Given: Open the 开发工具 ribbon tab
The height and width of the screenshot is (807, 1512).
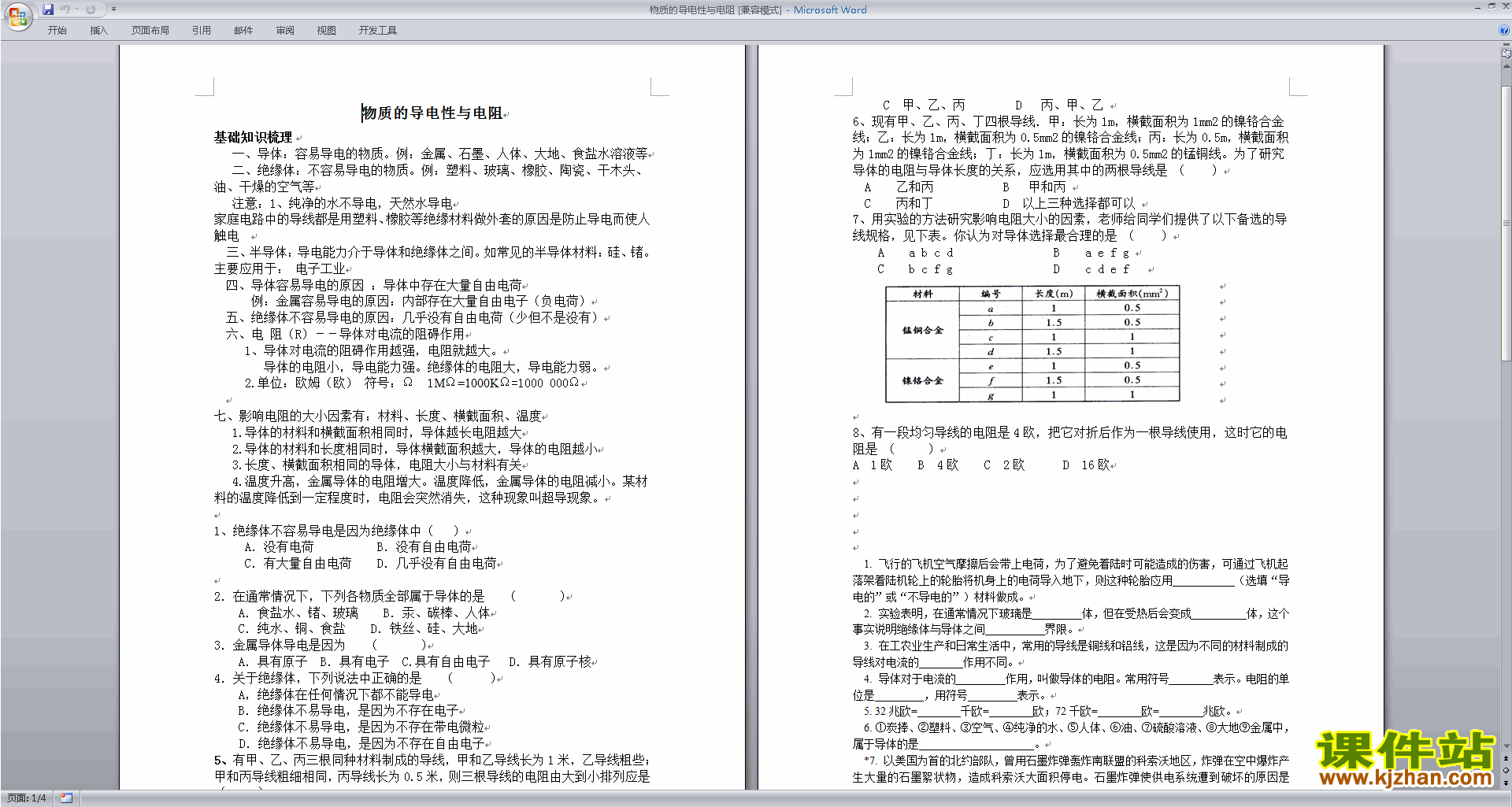Looking at the screenshot, I should pos(378,30).
